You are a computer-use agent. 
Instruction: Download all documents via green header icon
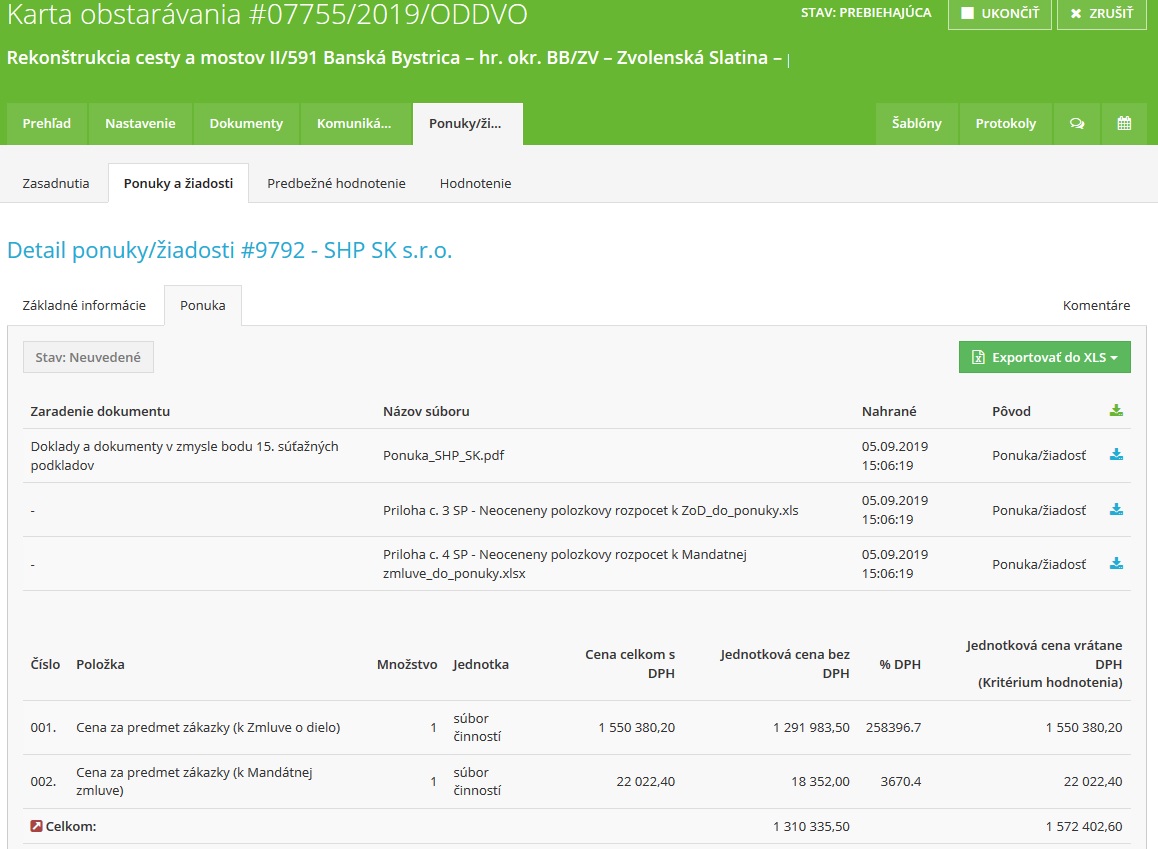tap(1116, 411)
